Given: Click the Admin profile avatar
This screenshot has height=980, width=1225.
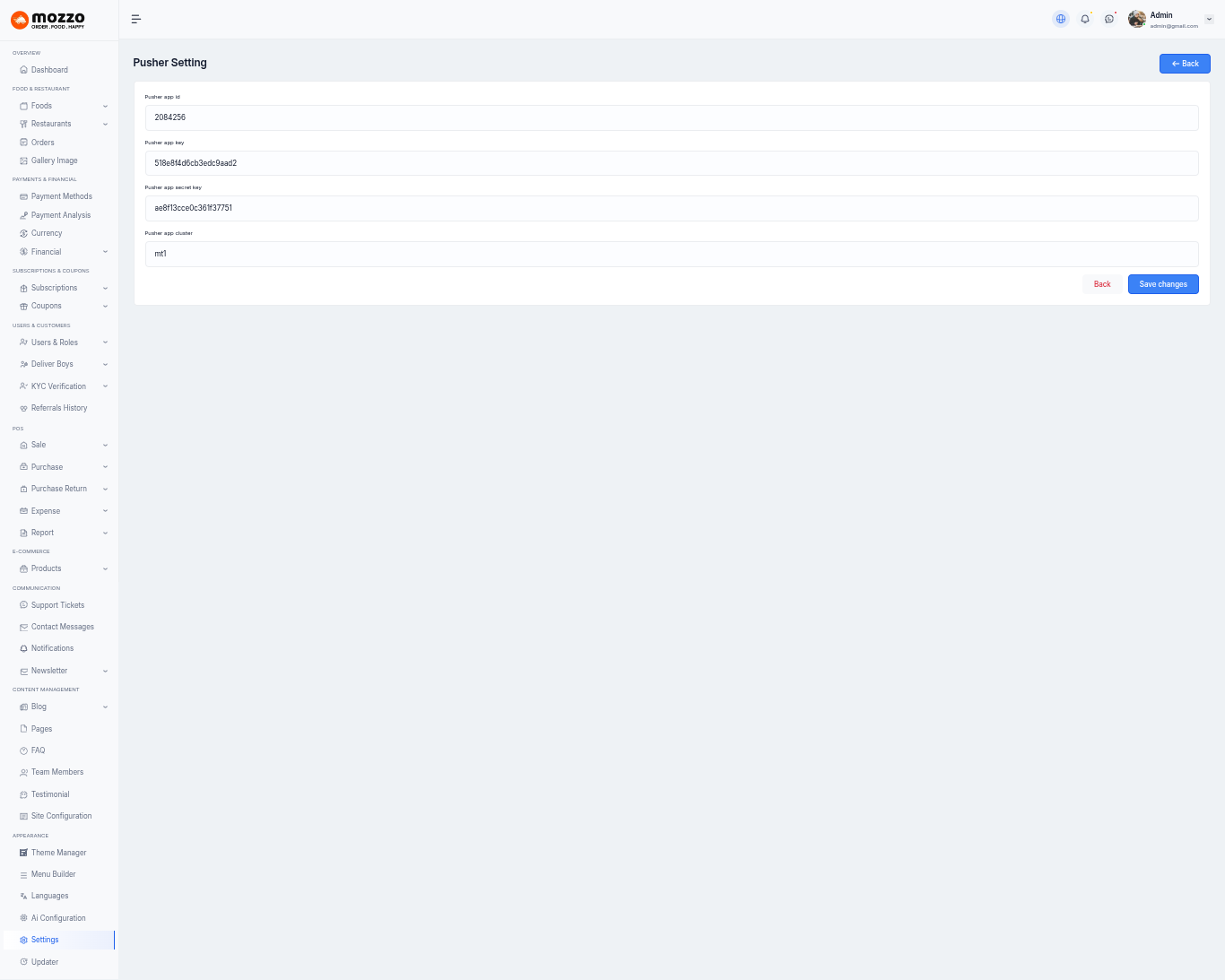Looking at the screenshot, I should (1137, 19).
